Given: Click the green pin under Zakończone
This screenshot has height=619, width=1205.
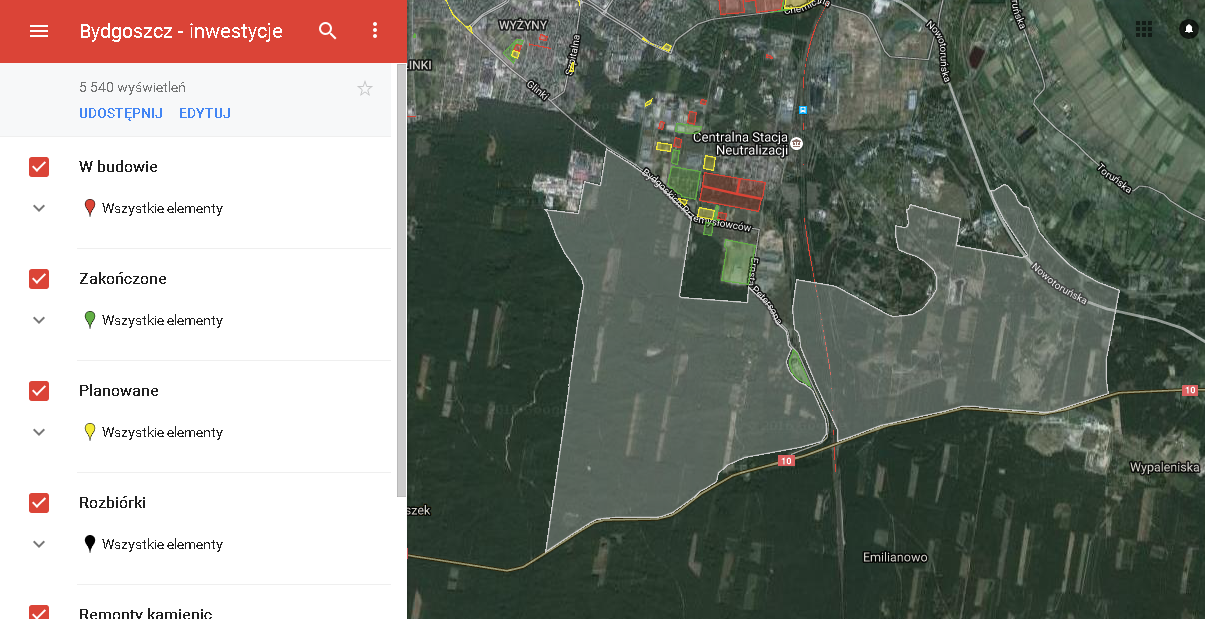Looking at the screenshot, I should click(x=90, y=320).
